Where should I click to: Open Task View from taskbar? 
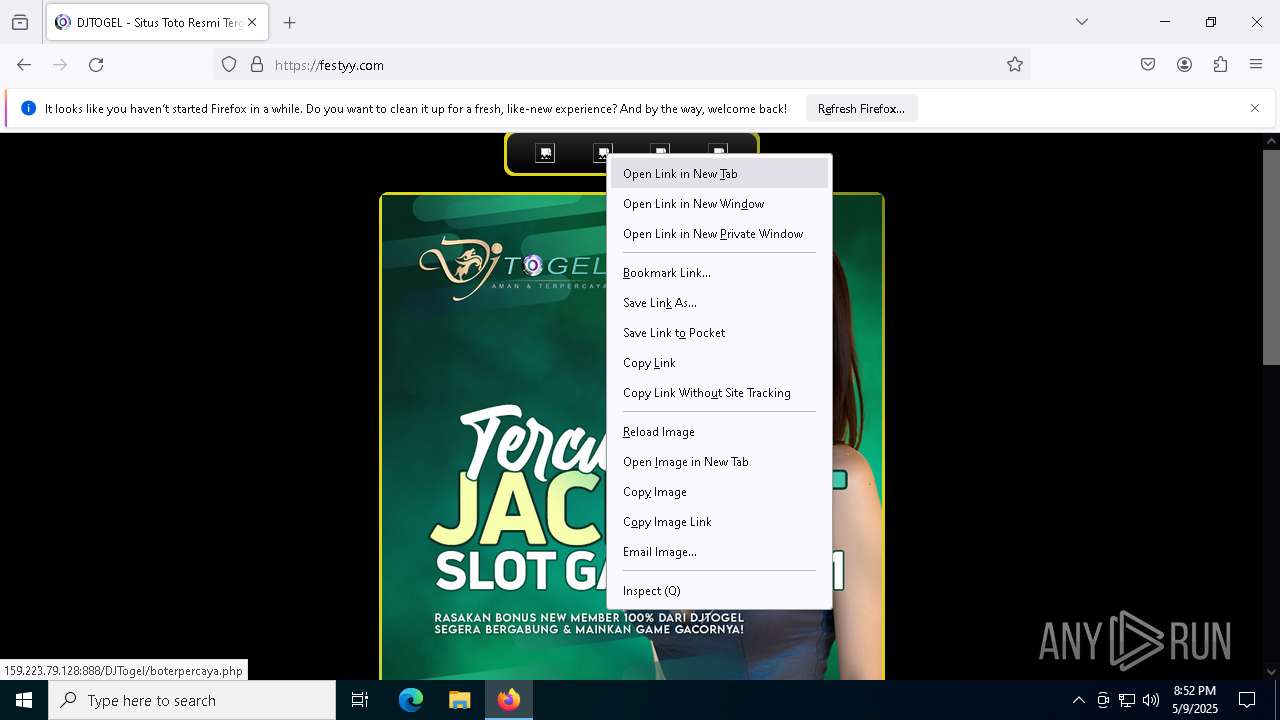tap(360, 700)
